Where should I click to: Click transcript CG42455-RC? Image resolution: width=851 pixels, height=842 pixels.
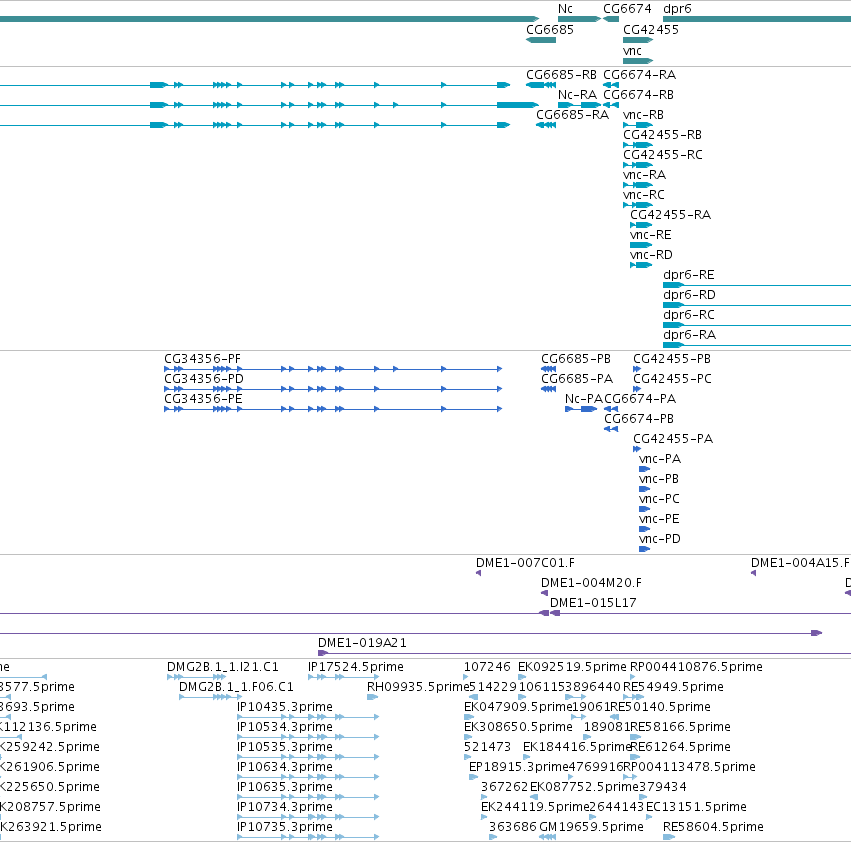(x=662, y=155)
